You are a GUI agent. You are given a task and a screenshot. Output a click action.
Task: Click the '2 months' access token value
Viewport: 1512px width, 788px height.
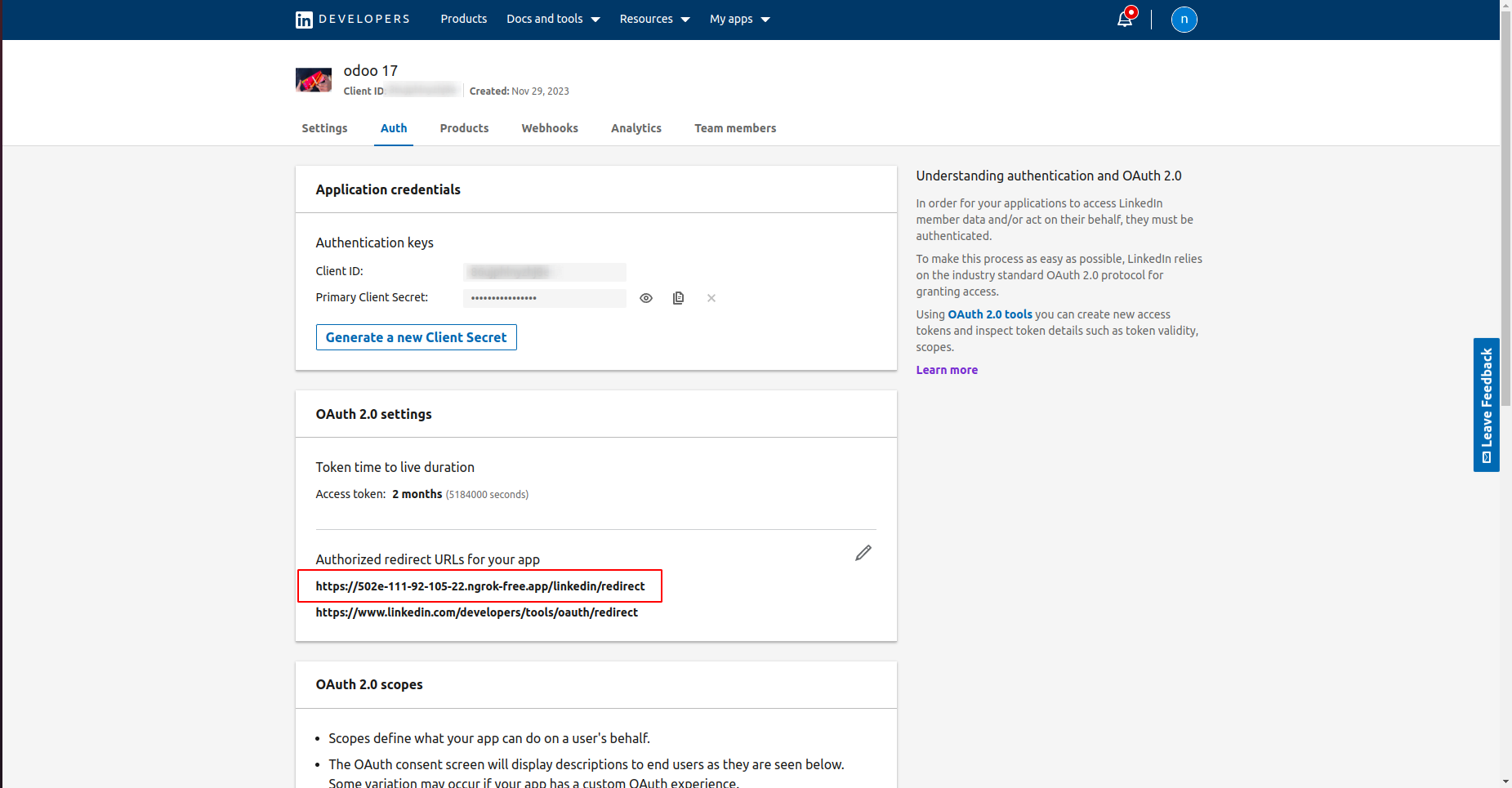pyautogui.click(x=417, y=494)
